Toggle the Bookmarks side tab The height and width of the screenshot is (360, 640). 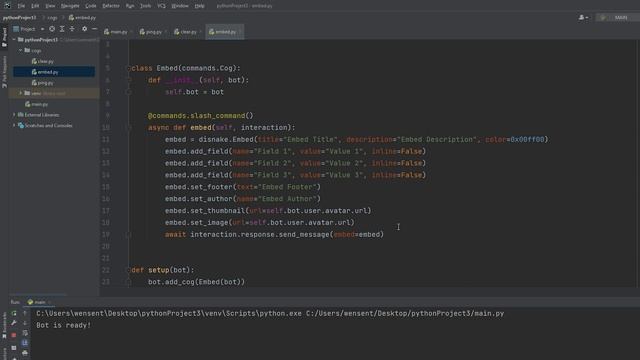point(4,326)
